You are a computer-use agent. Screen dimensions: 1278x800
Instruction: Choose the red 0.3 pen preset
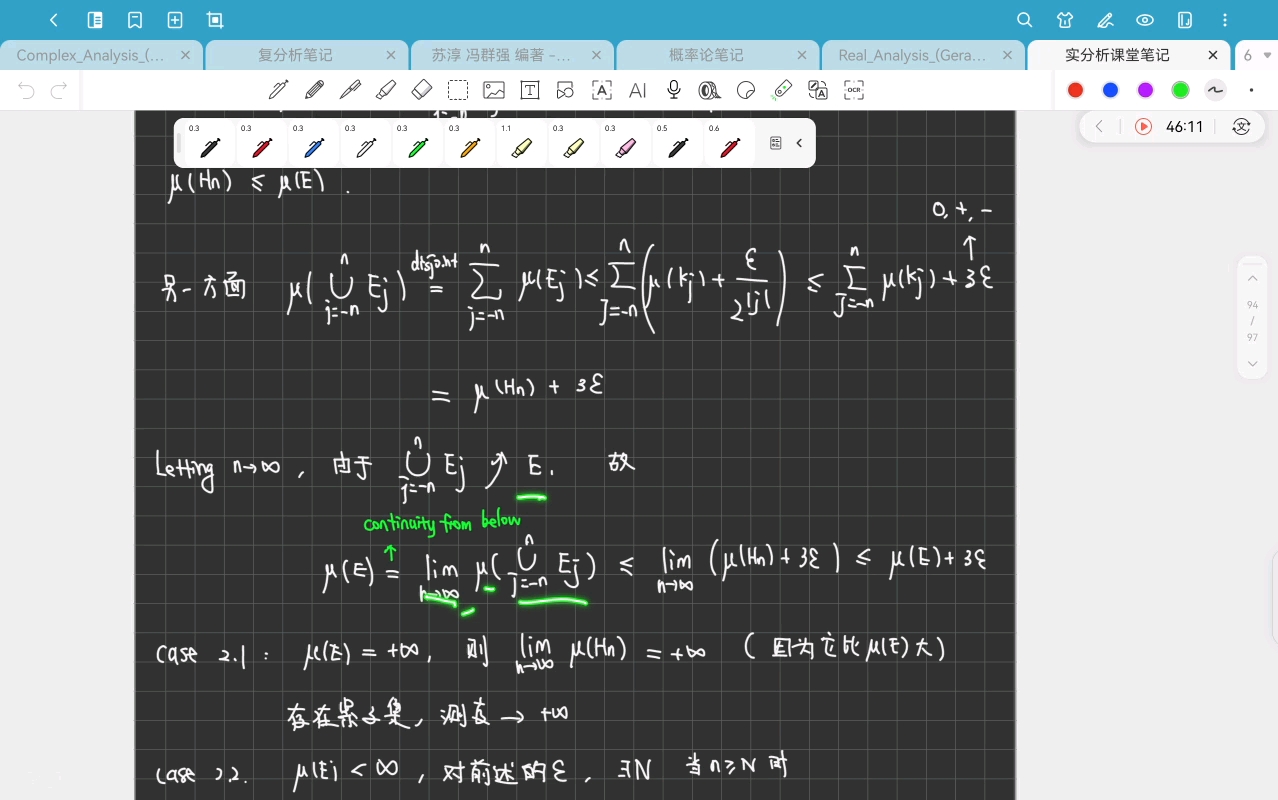click(x=262, y=144)
